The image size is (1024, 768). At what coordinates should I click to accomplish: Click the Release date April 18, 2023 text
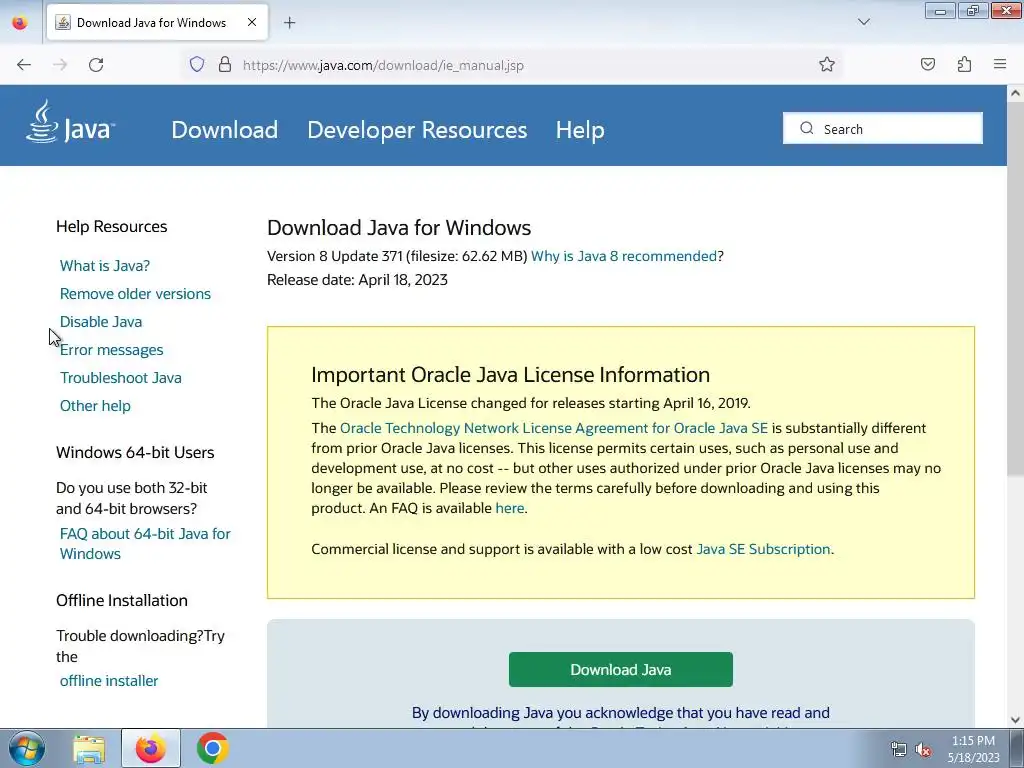[x=357, y=280]
